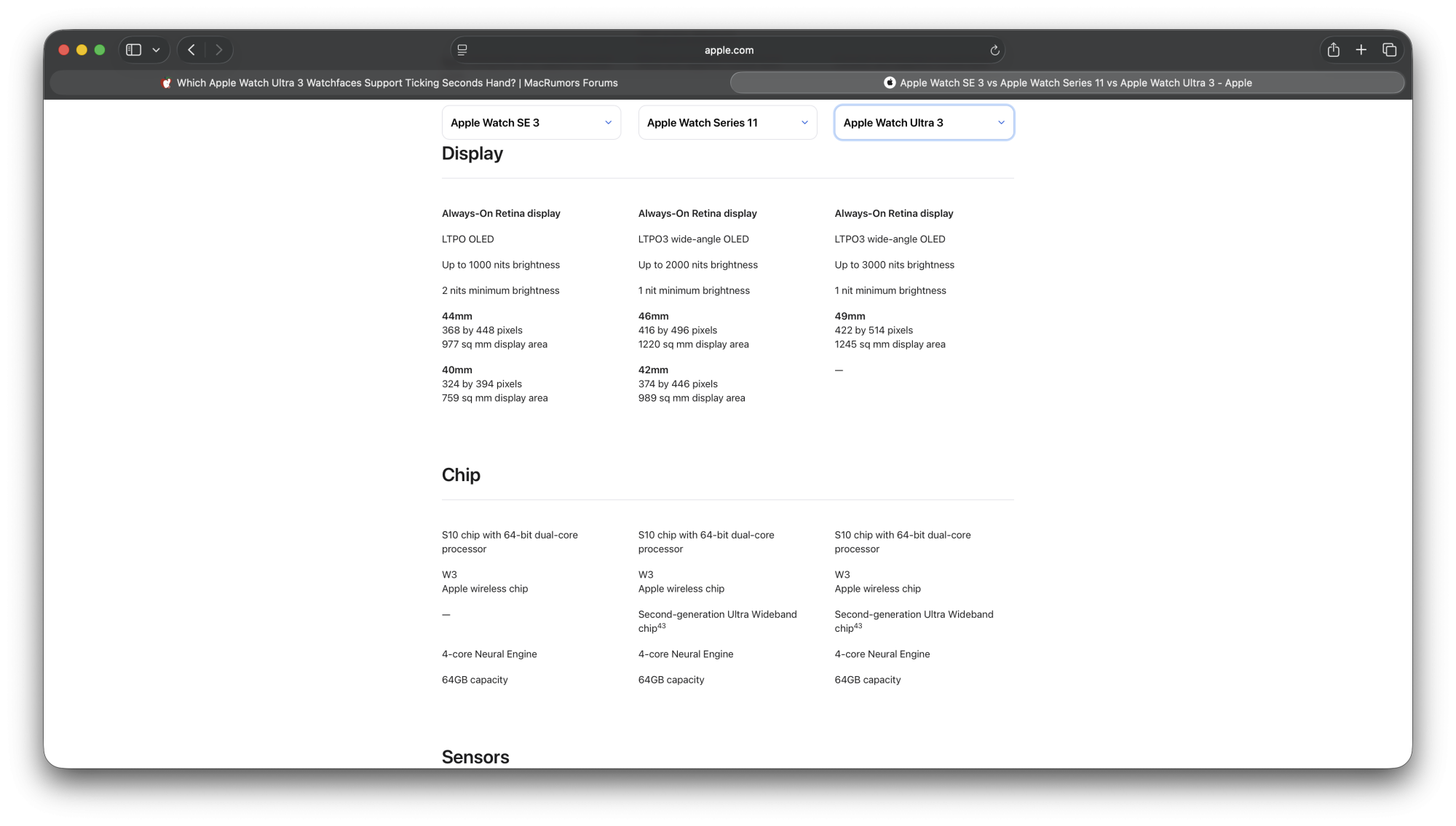Image resolution: width=1456 pixels, height=826 pixels.
Task: Switch to the MacRumors Forums tab
Action: point(397,83)
